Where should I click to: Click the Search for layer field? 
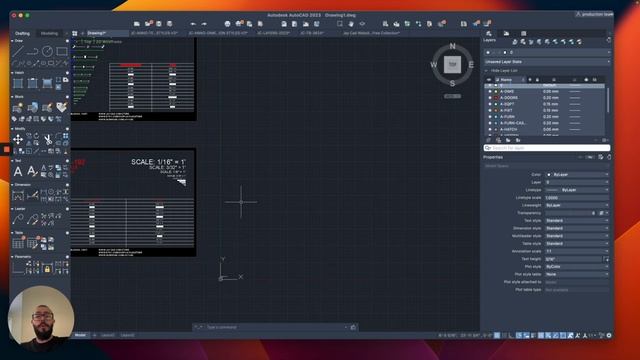click(x=547, y=148)
